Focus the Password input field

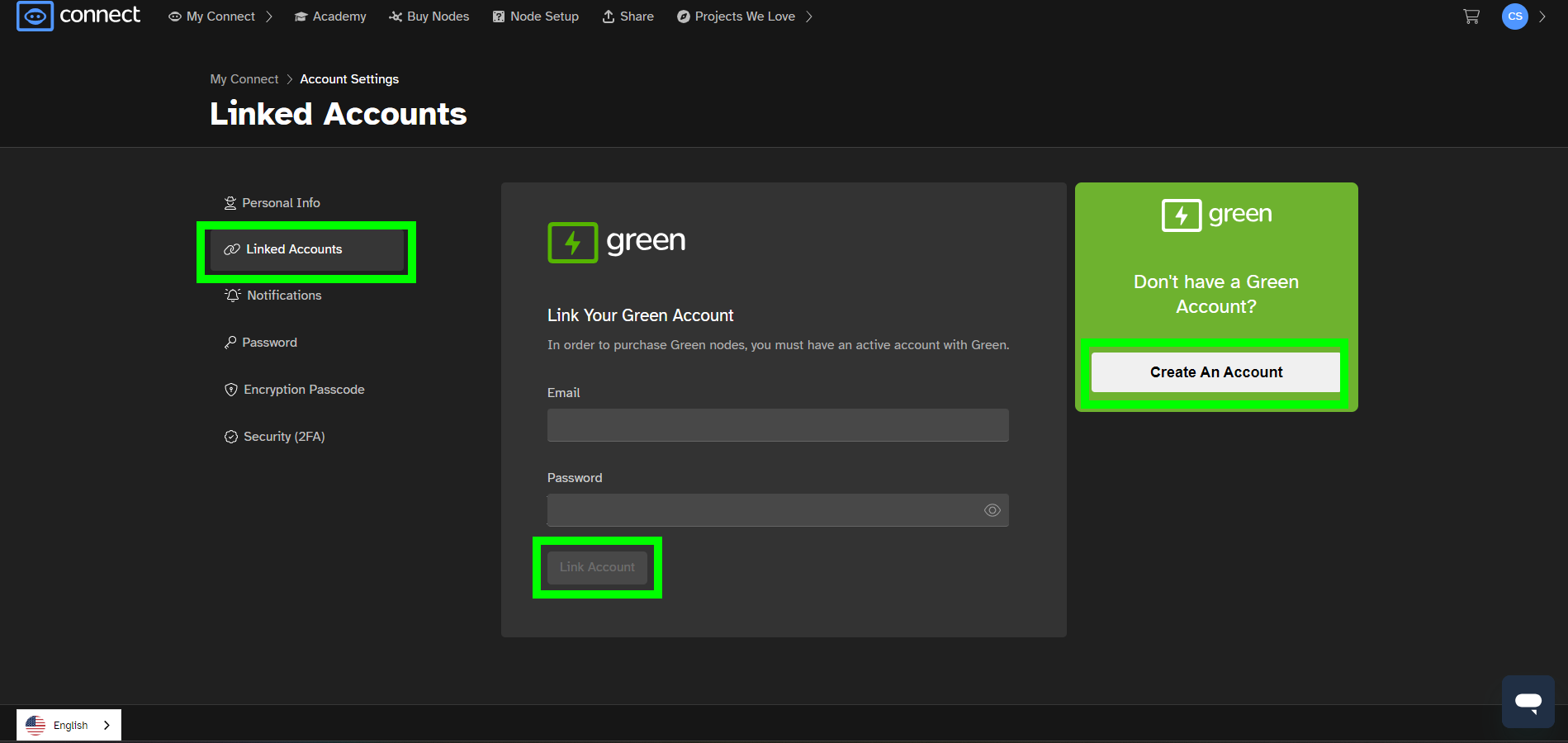click(x=778, y=510)
